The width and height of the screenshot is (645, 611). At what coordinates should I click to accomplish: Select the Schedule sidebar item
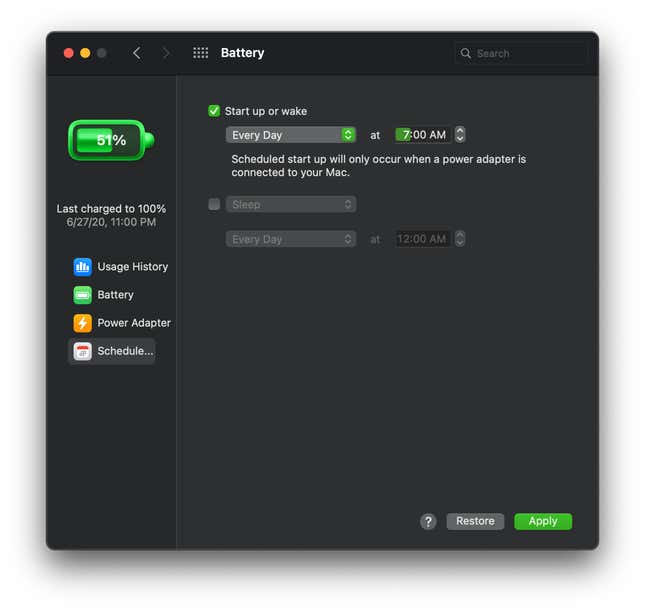pyautogui.click(x=112, y=351)
